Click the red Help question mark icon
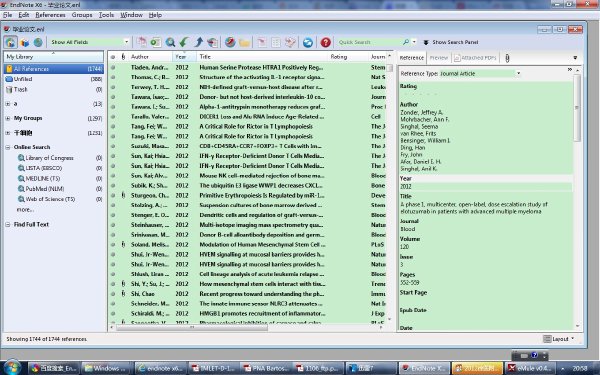This screenshot has width=600, height=375. click(x=326, y=42)
